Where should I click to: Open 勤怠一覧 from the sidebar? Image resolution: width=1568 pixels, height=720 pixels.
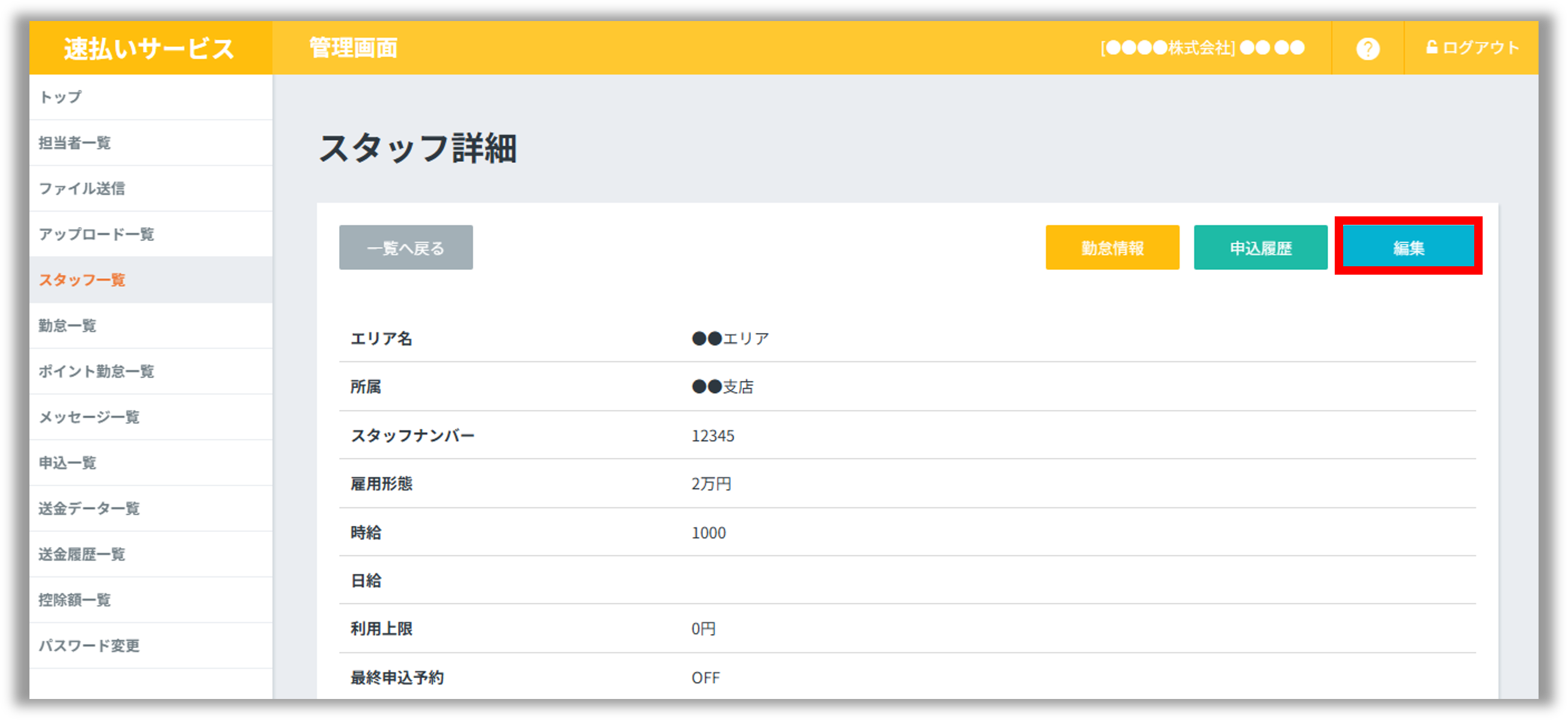pos(67,325)
